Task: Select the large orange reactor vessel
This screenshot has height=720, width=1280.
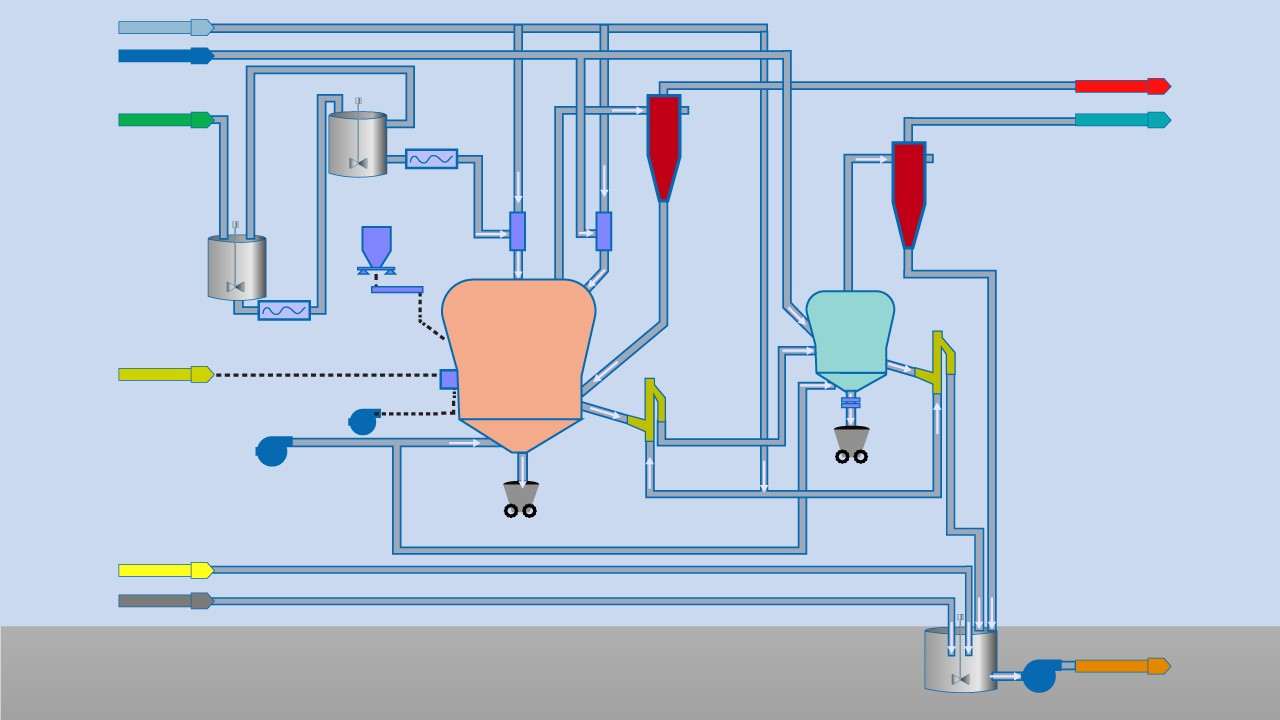Action: coord(519,364)
